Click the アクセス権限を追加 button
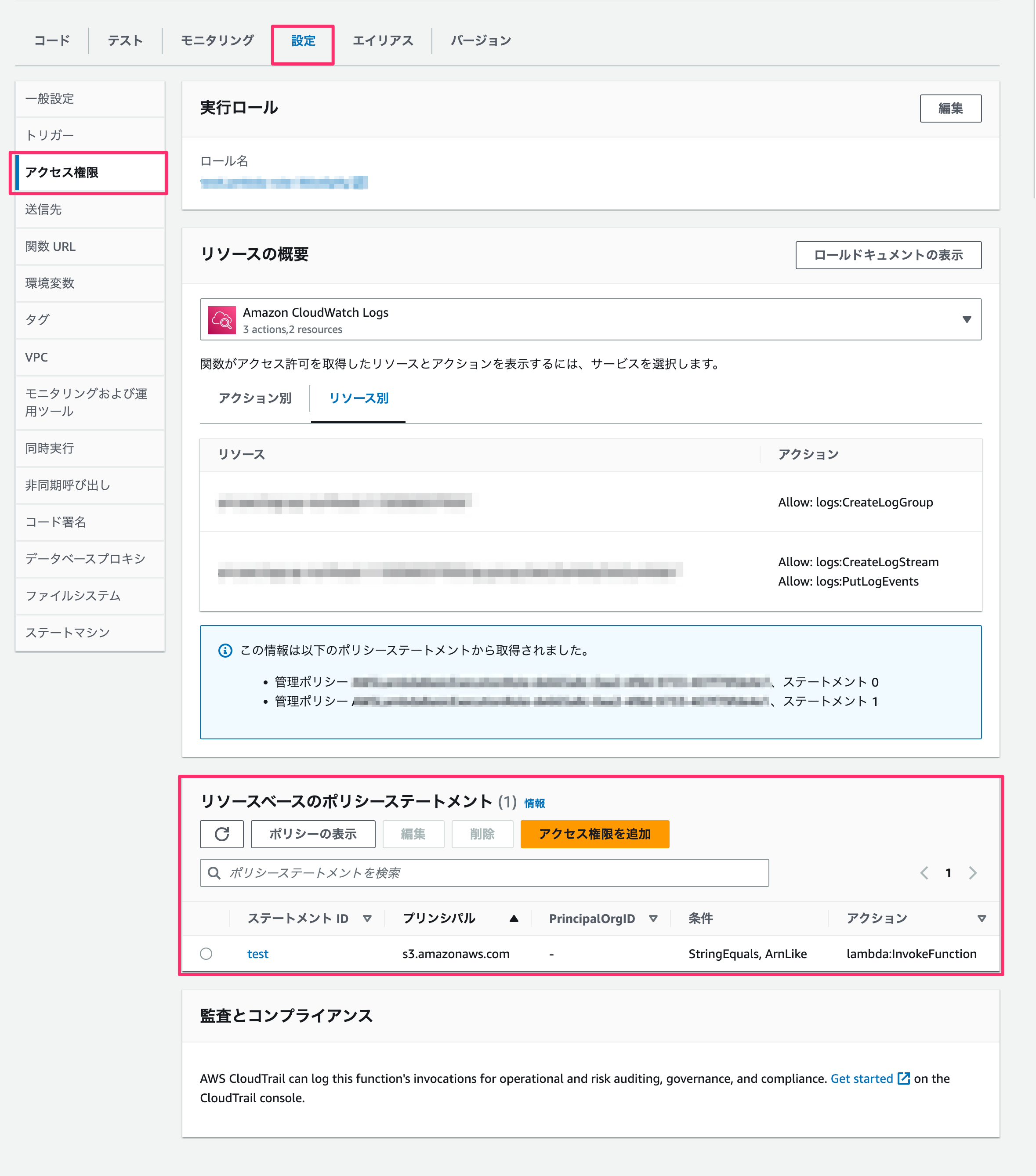Screen dimensions: 1036x1176 click(594, 834)
